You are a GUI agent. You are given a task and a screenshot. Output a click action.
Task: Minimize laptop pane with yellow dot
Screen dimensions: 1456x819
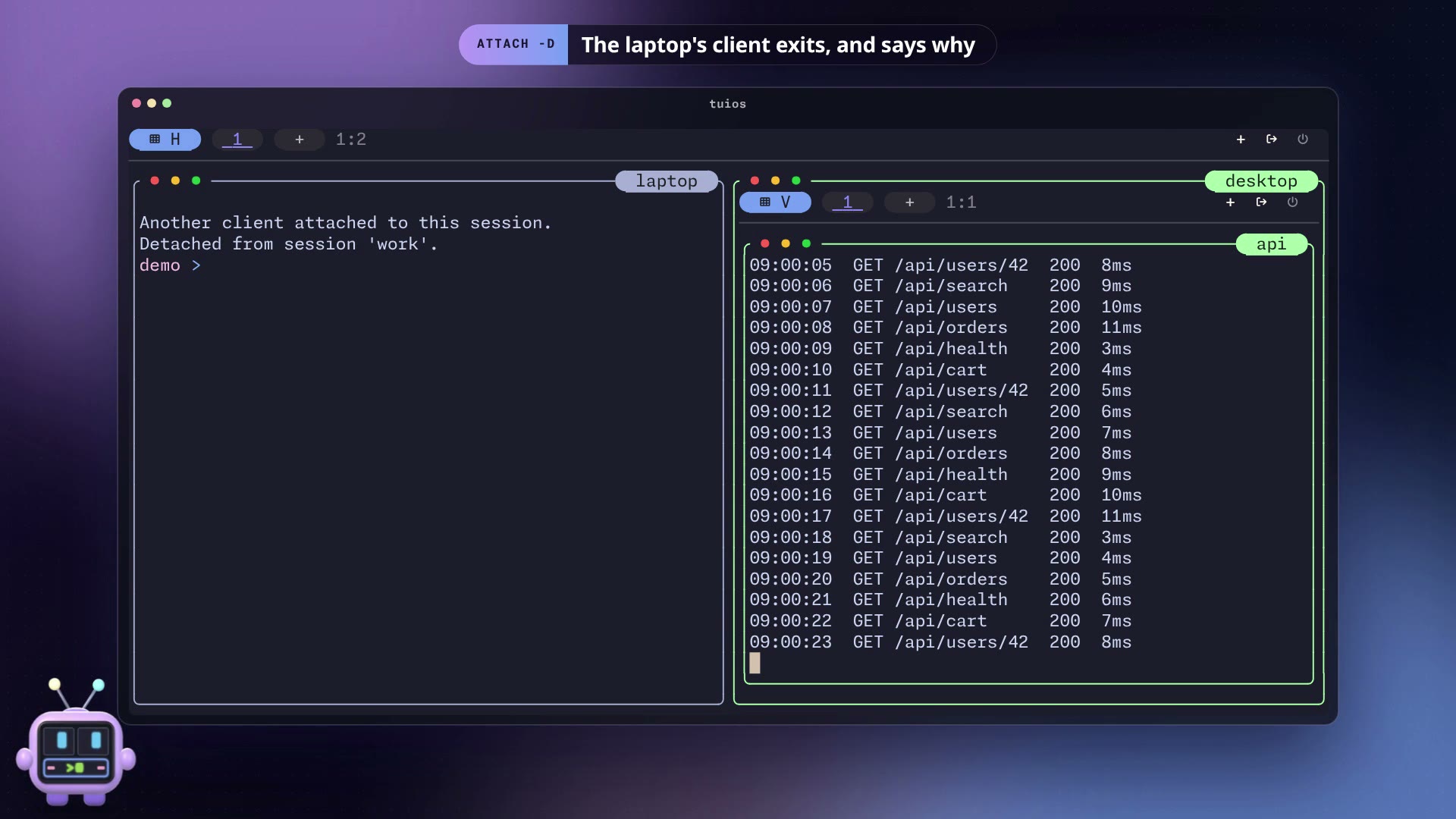pos(175,180)
